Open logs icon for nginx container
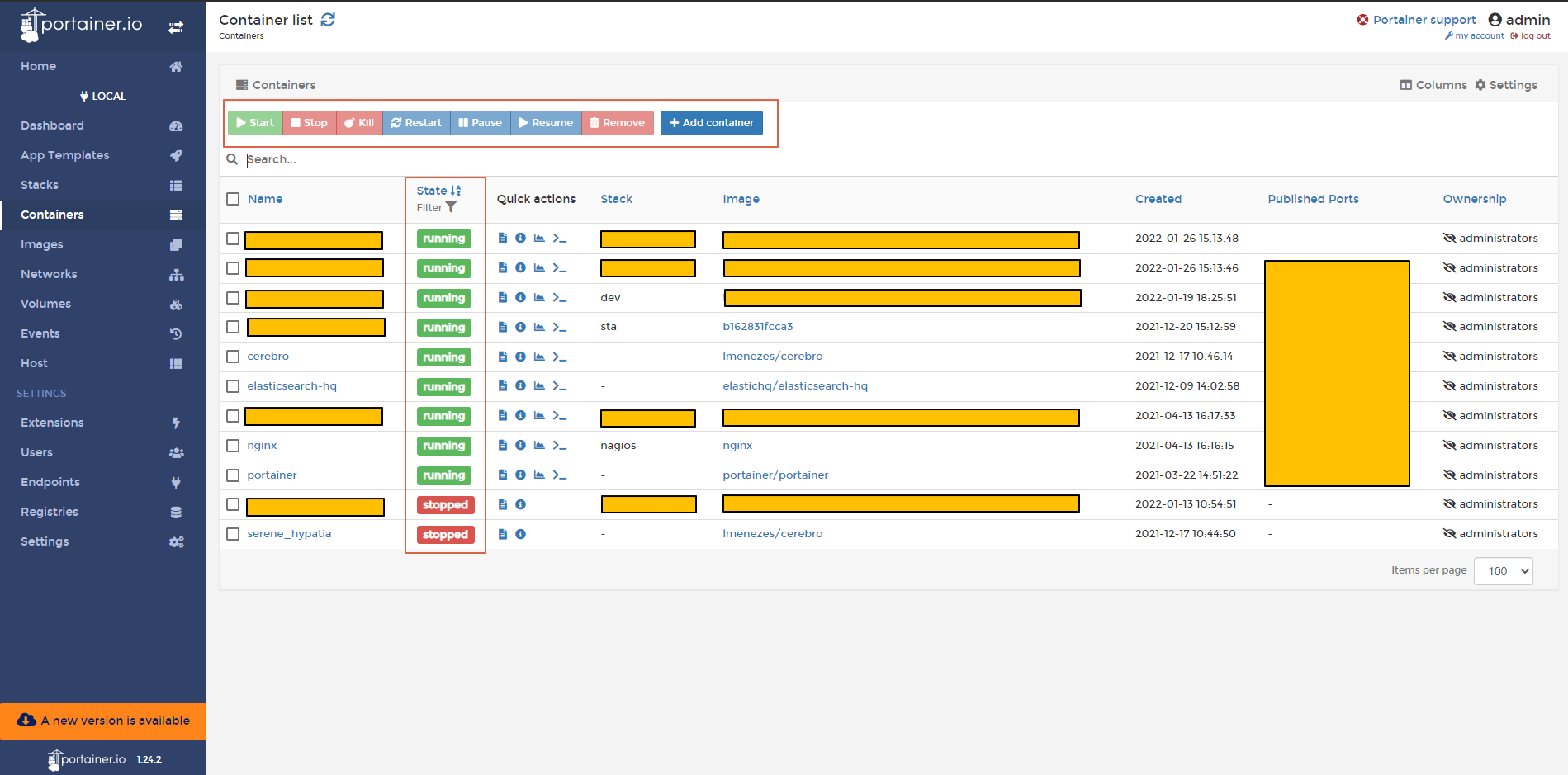Image resolution: width=1568 pixels, height=775 pixels. [503, 445]
